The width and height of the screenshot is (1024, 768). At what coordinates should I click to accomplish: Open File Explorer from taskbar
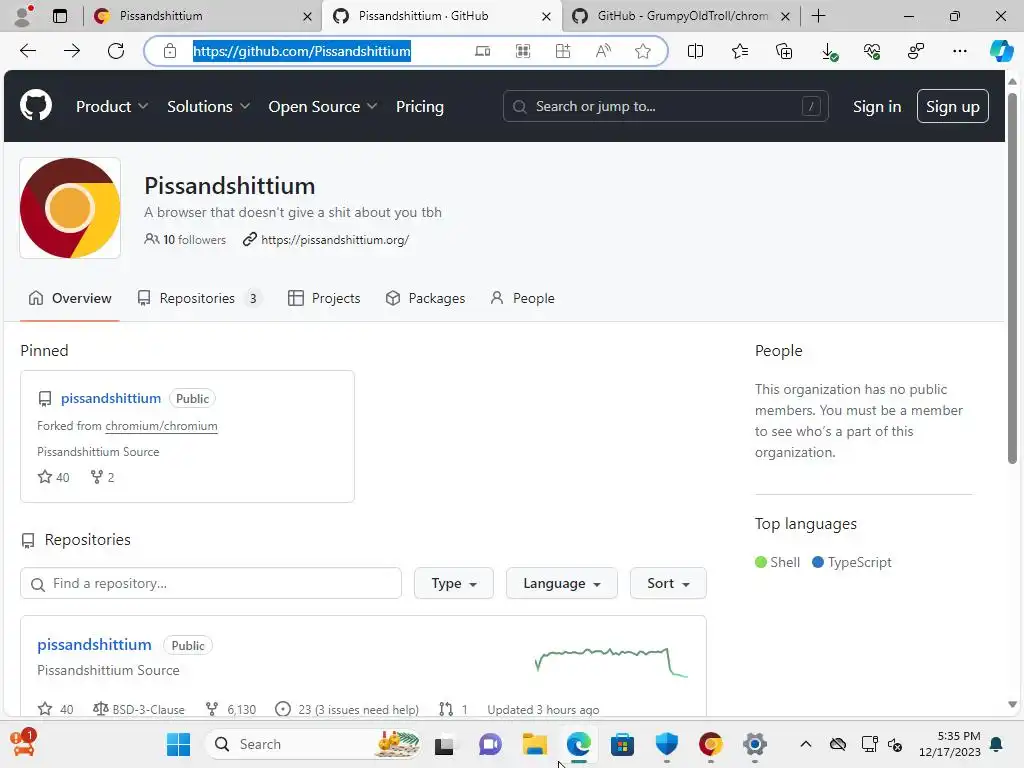point(535,744)
